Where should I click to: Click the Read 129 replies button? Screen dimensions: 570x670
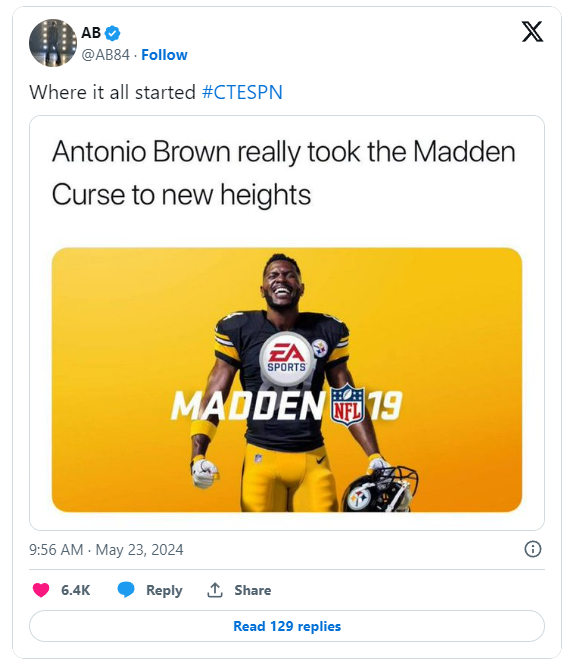coord(287,626)
